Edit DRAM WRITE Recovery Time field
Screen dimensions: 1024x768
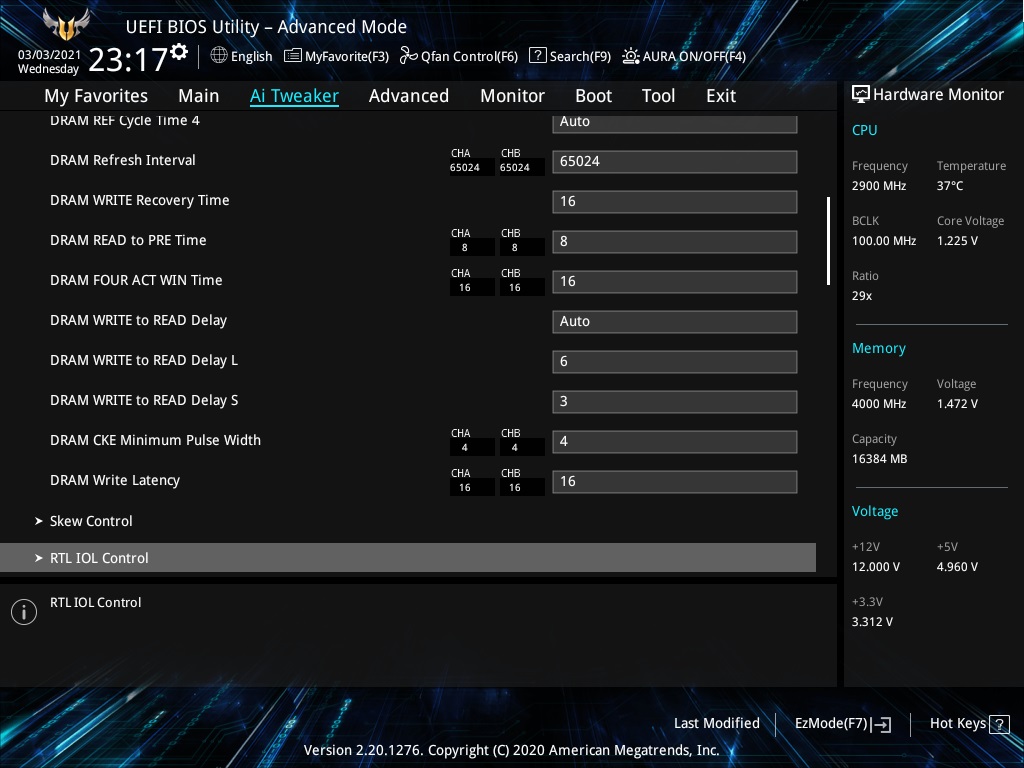click(x=675, y=201)
